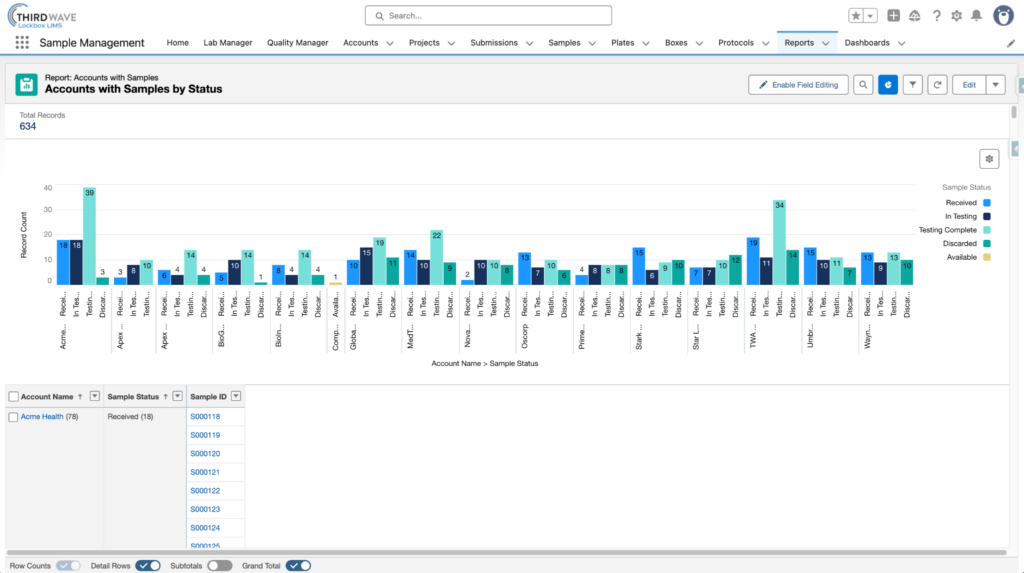Sort by the Account Name column header

point(47,397)
